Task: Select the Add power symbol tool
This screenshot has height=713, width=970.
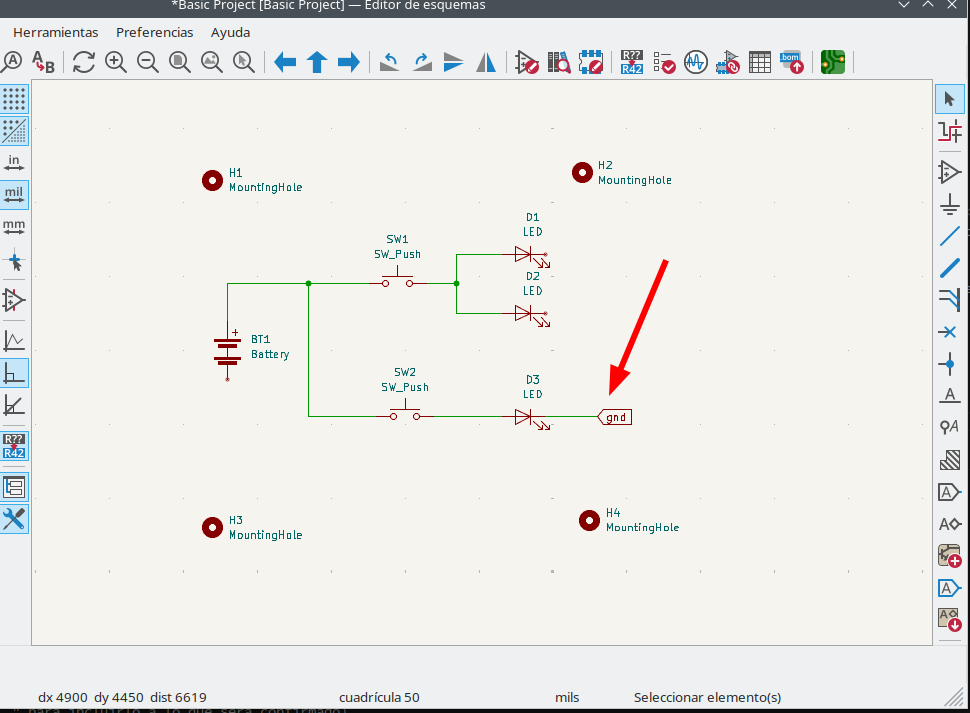Action: [949, 205]
